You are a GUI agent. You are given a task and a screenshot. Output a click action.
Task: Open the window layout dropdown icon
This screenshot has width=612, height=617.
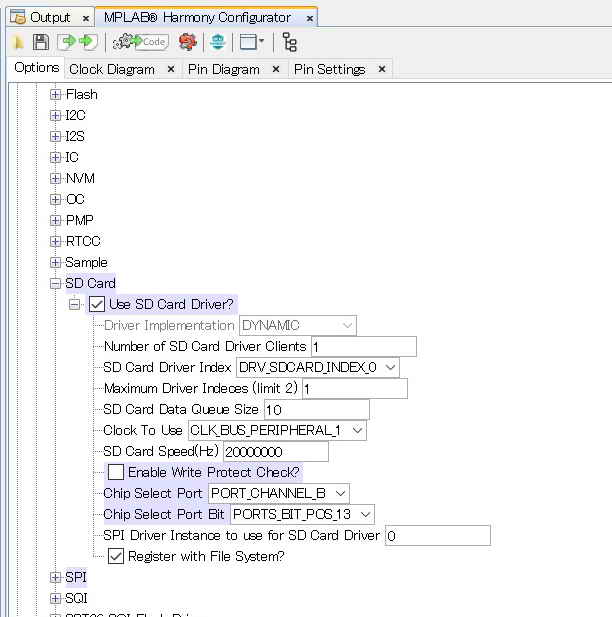pyautogui.click(x=252, y=42)
